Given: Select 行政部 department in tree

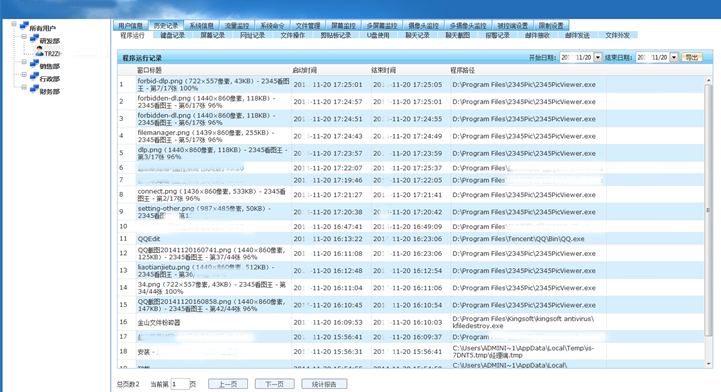Looking at the screenshot, I should tap(50, 79).
